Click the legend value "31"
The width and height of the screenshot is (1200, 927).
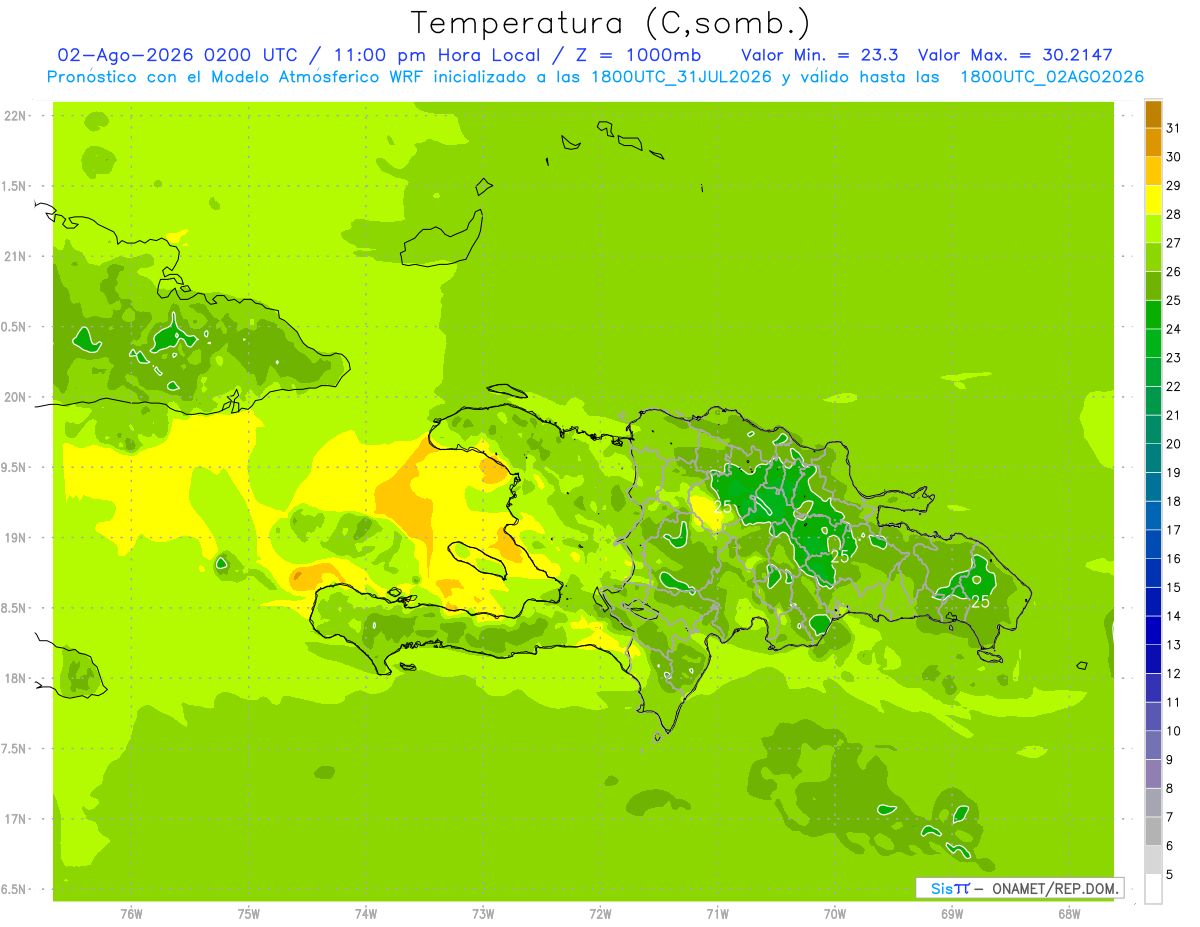point(1174,129)
